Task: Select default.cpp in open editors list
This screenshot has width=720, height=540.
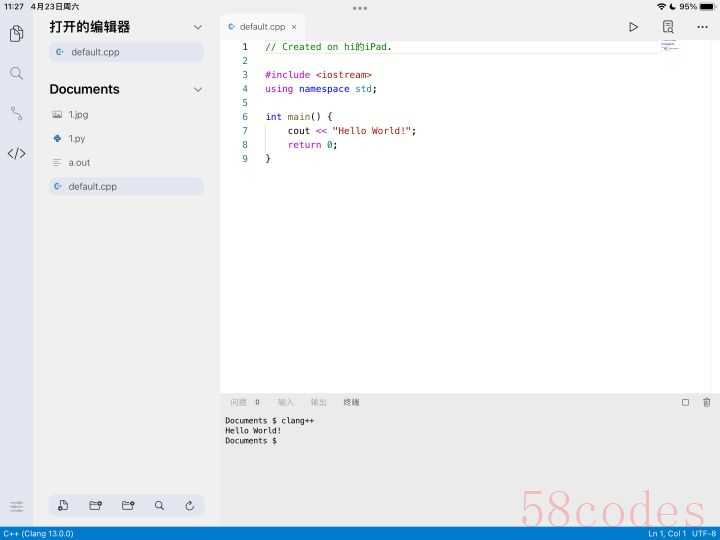Action: (x=126, y=52)
